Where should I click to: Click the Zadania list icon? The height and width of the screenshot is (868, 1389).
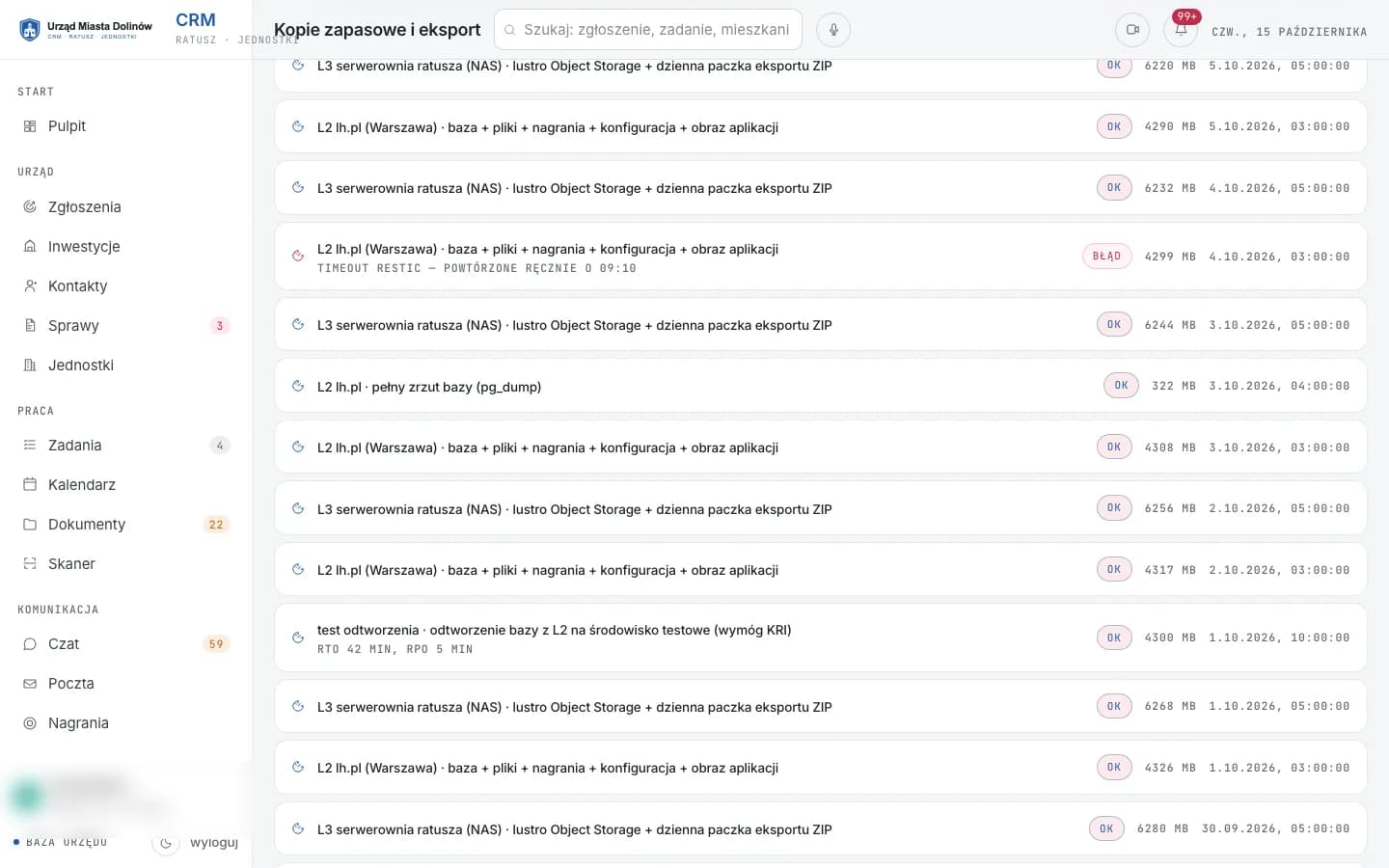pos(30,445)
